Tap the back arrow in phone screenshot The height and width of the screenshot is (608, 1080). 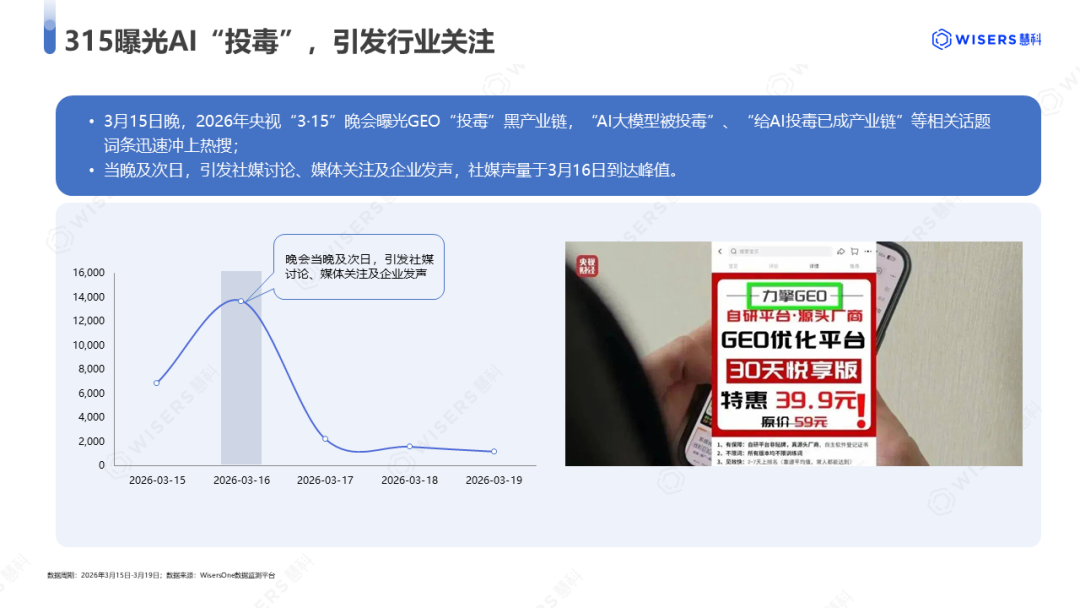720,250
